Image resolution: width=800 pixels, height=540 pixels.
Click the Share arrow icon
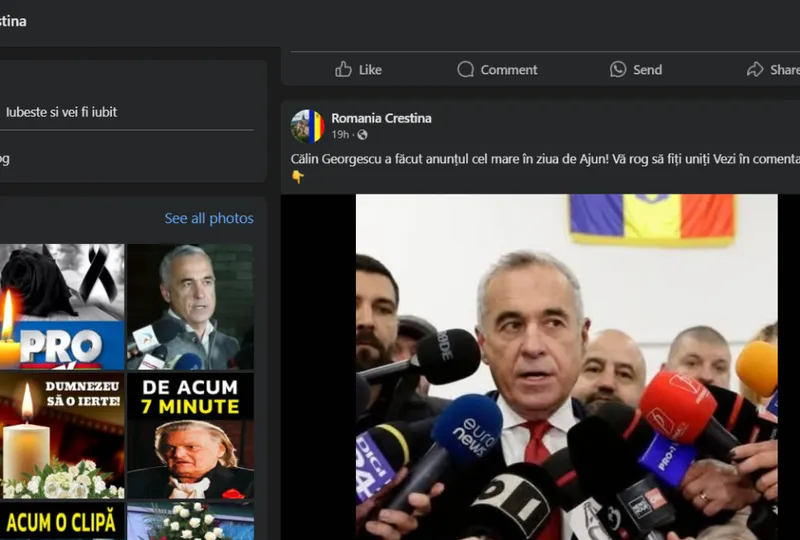pyautogui.click(x=755, y=69)
